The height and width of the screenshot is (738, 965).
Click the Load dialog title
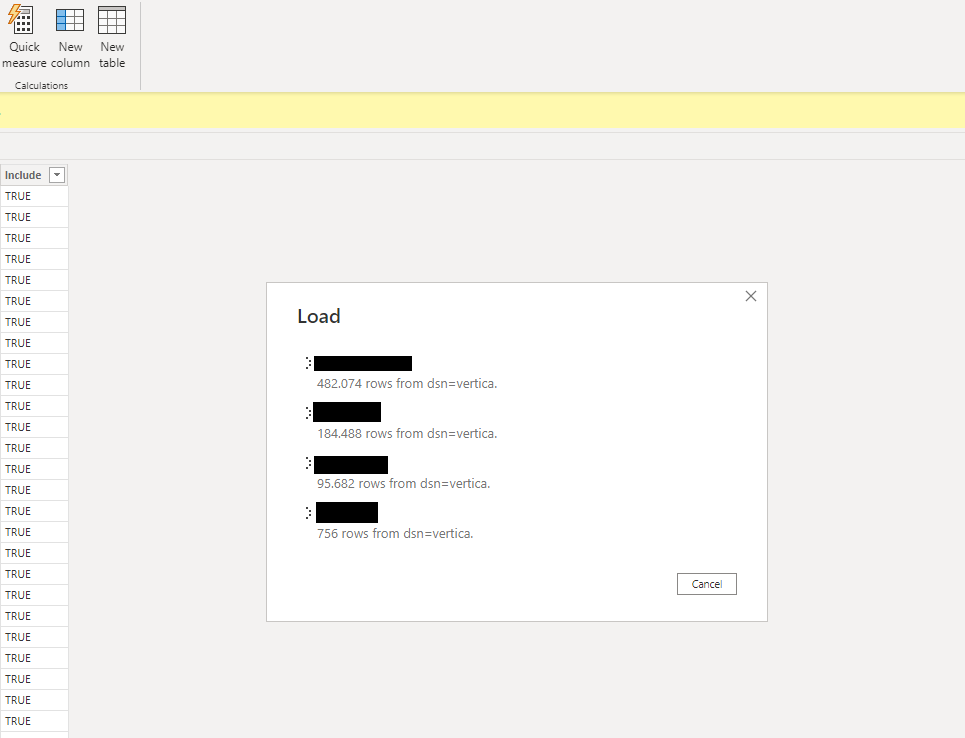pyautogui.click(x=319, y=316)
